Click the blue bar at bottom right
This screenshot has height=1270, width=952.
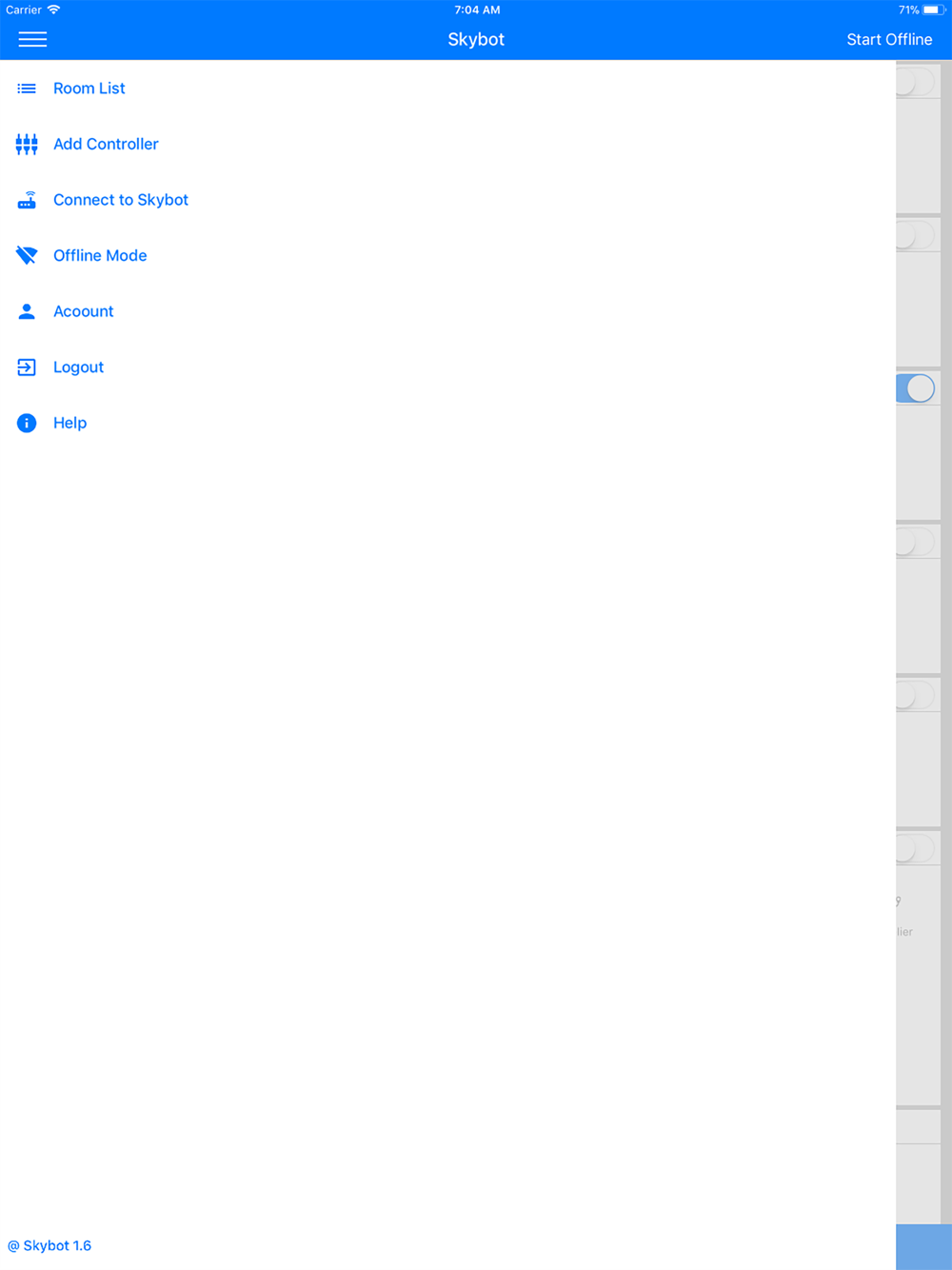[x=923, y=1247]
